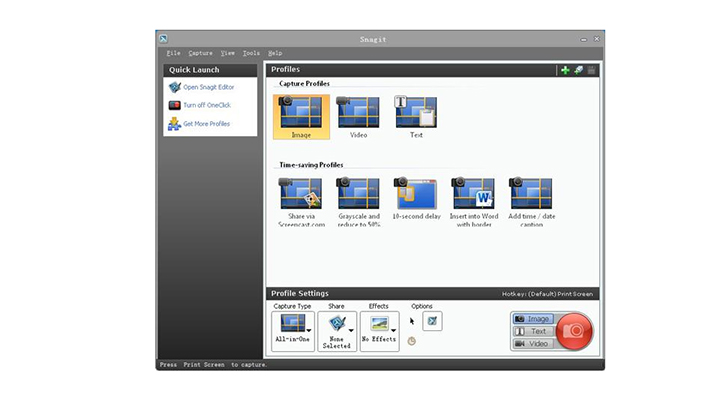
Task: Toggle the timer capture option
Action: click(x=411, y=341)
